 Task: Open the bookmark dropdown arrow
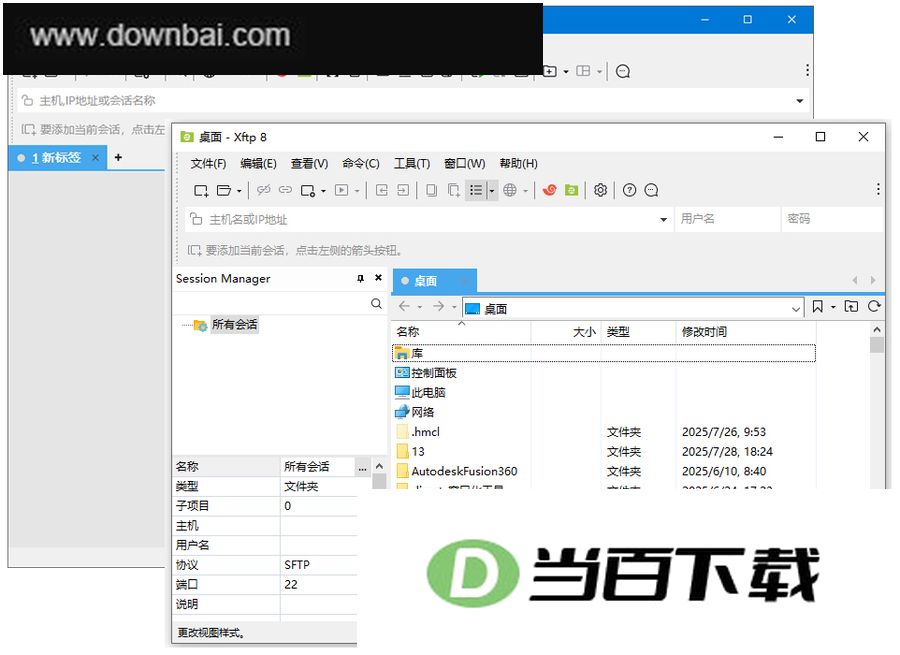coord(833,307)
